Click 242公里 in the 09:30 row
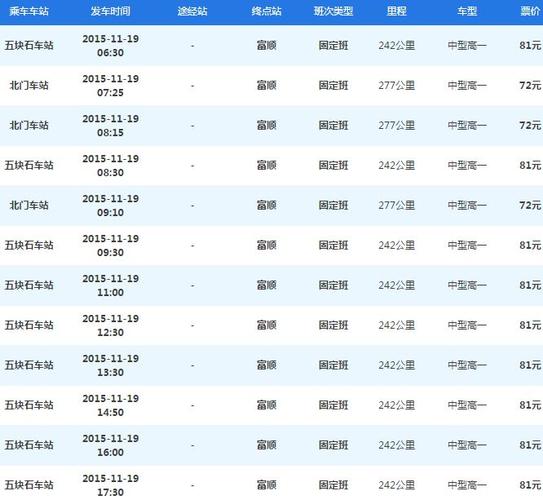The height and width of the screenshot is (500, 543). click(397, 245)
